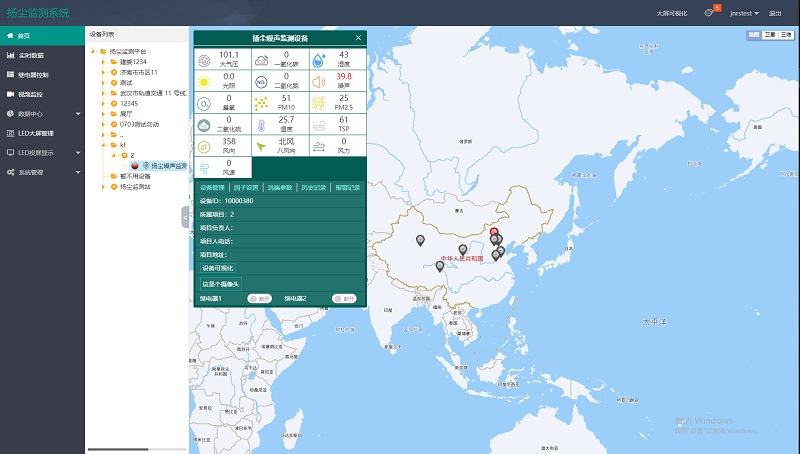Expand the 数据中心 sidebar menu
Image resolution: width=800 pixels, height=454 pixels.
tap(42, 114)
